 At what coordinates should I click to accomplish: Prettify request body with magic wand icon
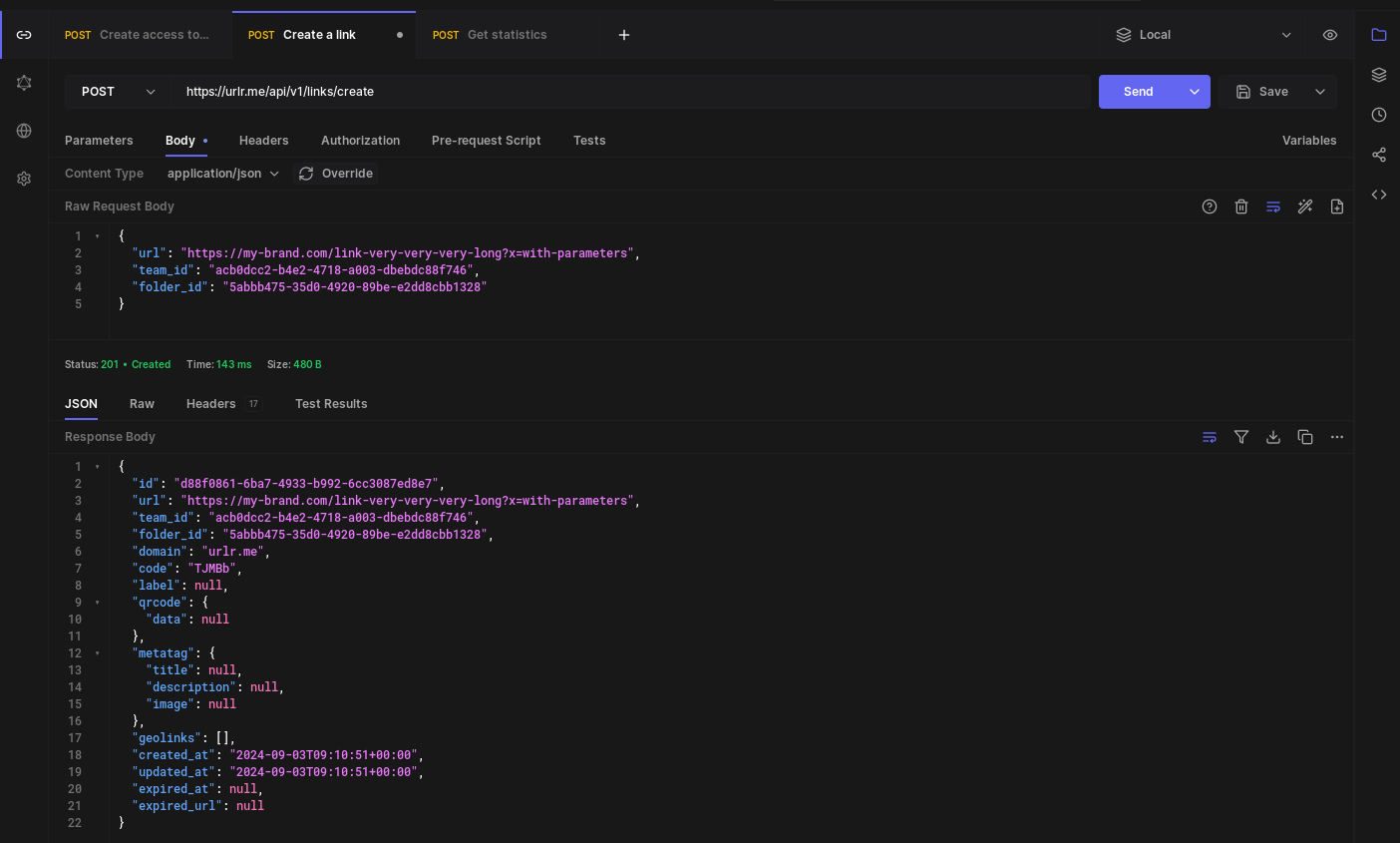click(1305, 207)
